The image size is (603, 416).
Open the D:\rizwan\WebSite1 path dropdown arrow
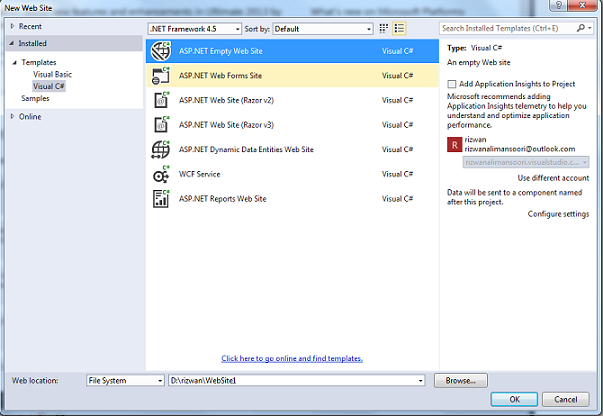(x=420, y=381)
